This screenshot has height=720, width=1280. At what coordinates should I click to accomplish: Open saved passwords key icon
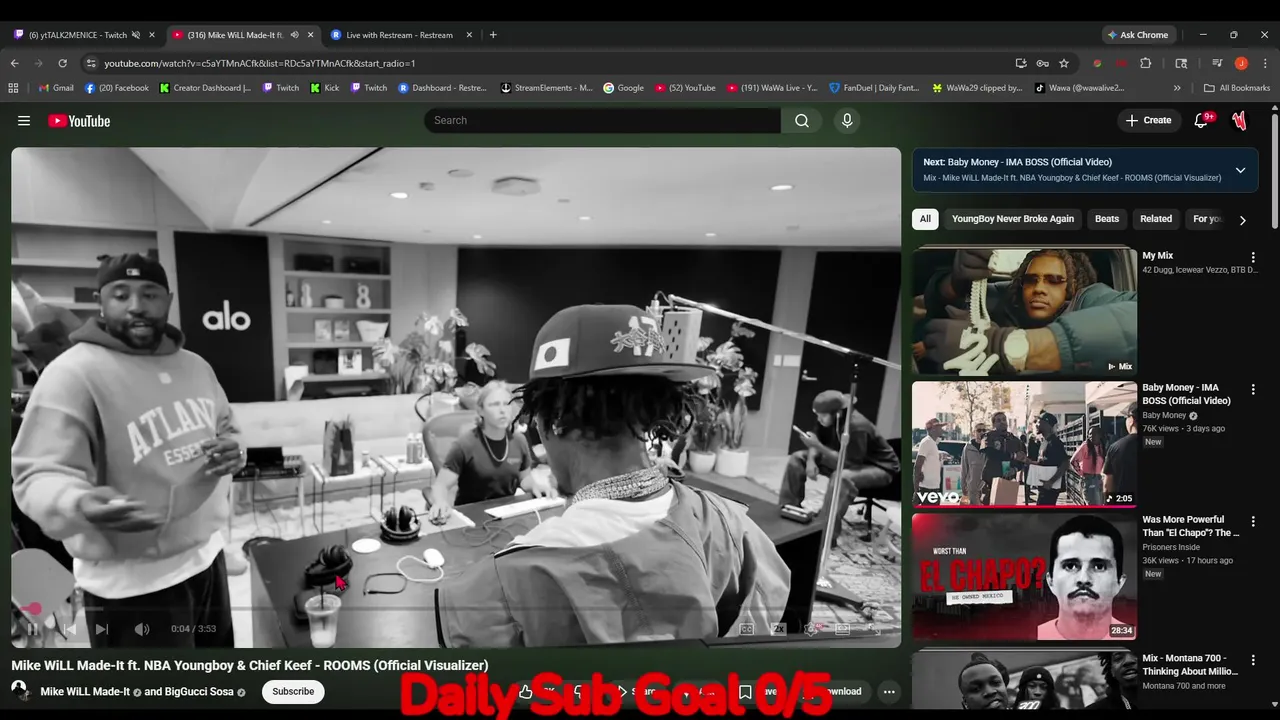click(1042, 63)
